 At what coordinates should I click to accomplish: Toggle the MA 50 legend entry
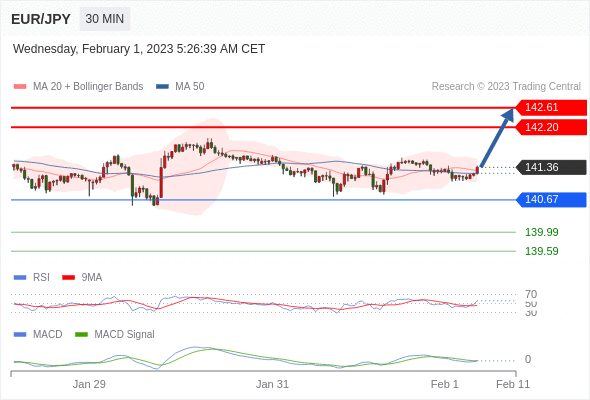pyautogui.click(x=180, y=87)
